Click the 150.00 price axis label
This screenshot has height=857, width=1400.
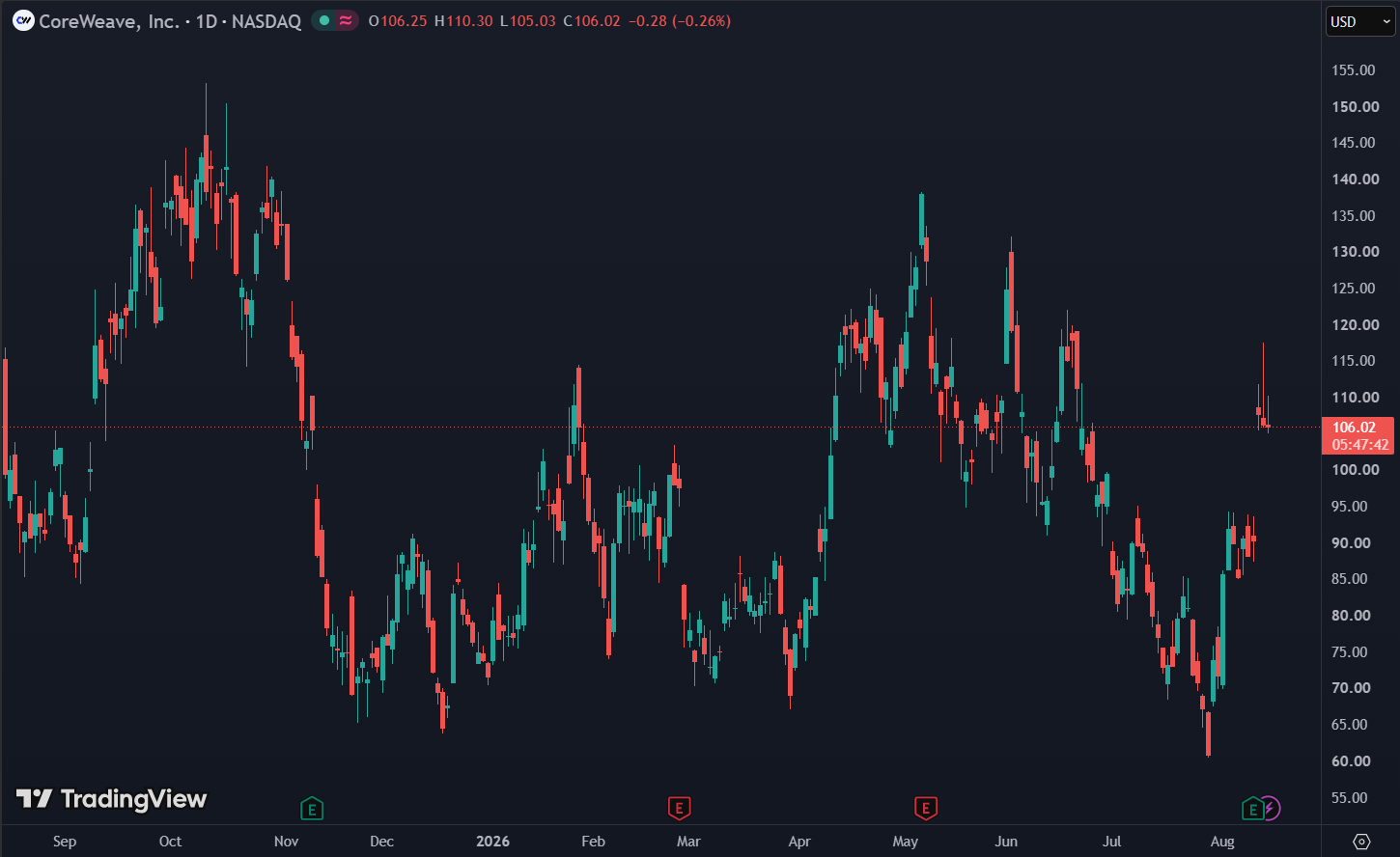tap(1356, 107)
